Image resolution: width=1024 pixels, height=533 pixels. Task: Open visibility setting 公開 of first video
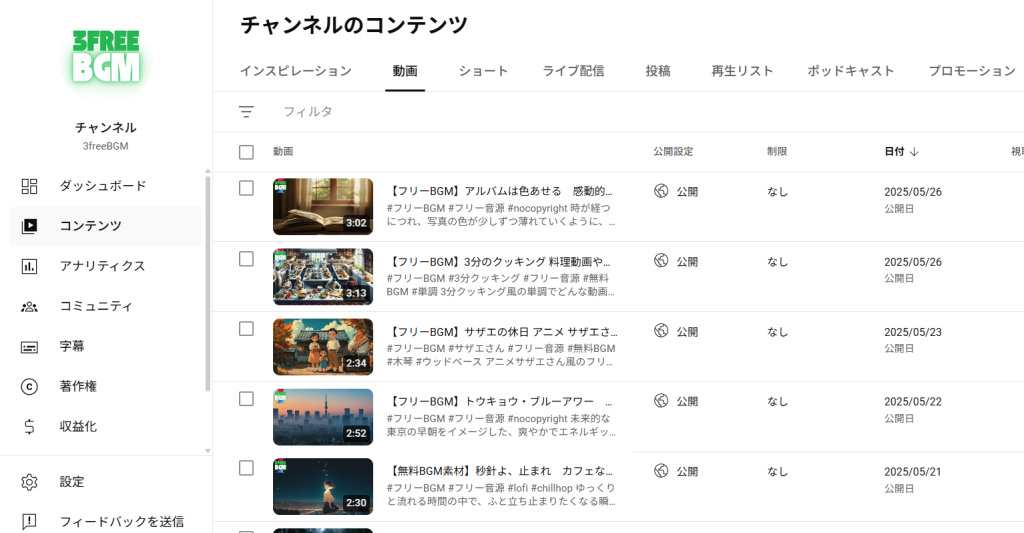(x=677, y=191)
